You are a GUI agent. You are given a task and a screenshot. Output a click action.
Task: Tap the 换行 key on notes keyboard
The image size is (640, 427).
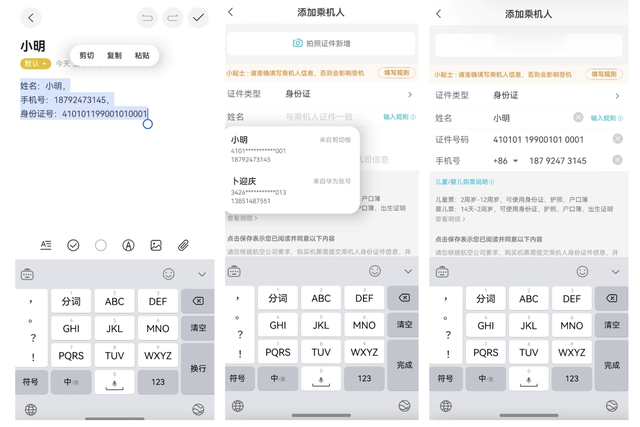(198, 368)
